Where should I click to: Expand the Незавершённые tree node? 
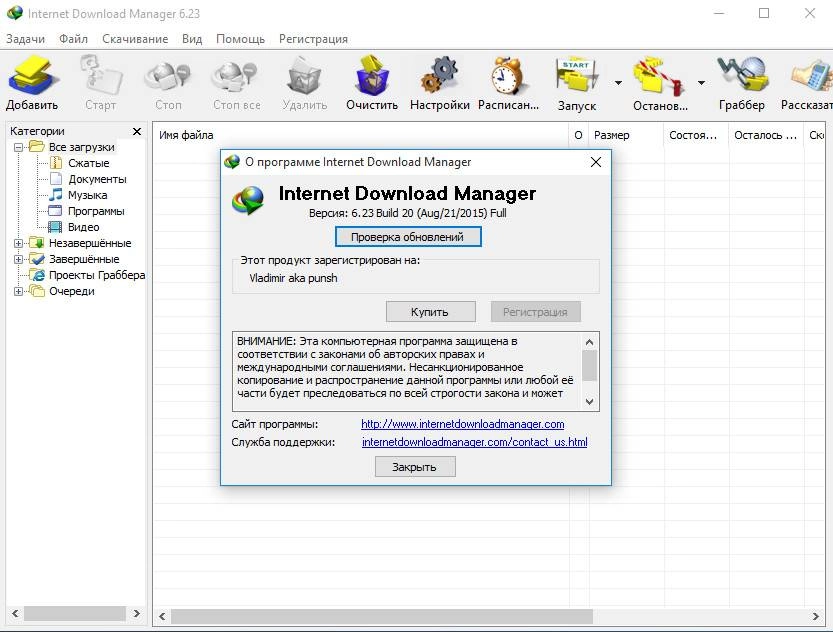coord(19,243)
